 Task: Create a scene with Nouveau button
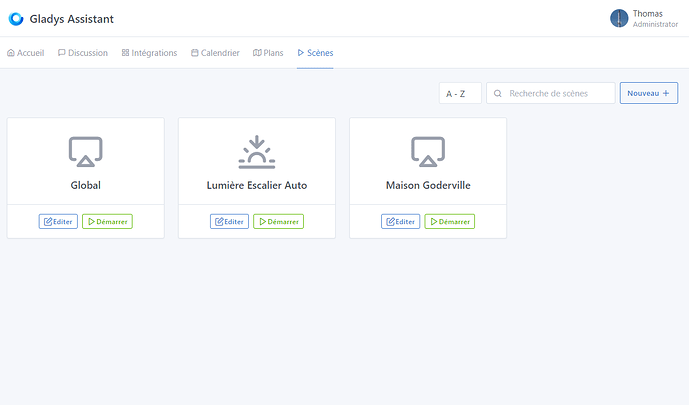pos(649,93)
